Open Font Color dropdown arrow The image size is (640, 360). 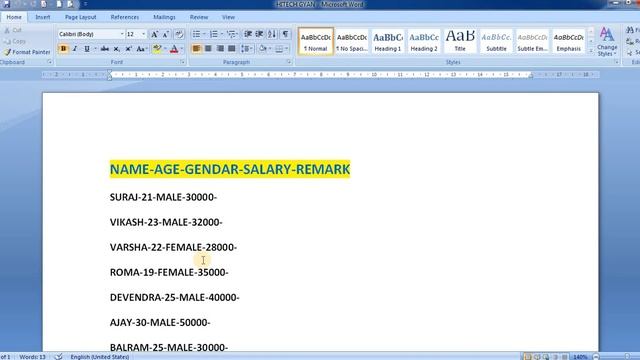pyautogui.click(x=182, y=49)
